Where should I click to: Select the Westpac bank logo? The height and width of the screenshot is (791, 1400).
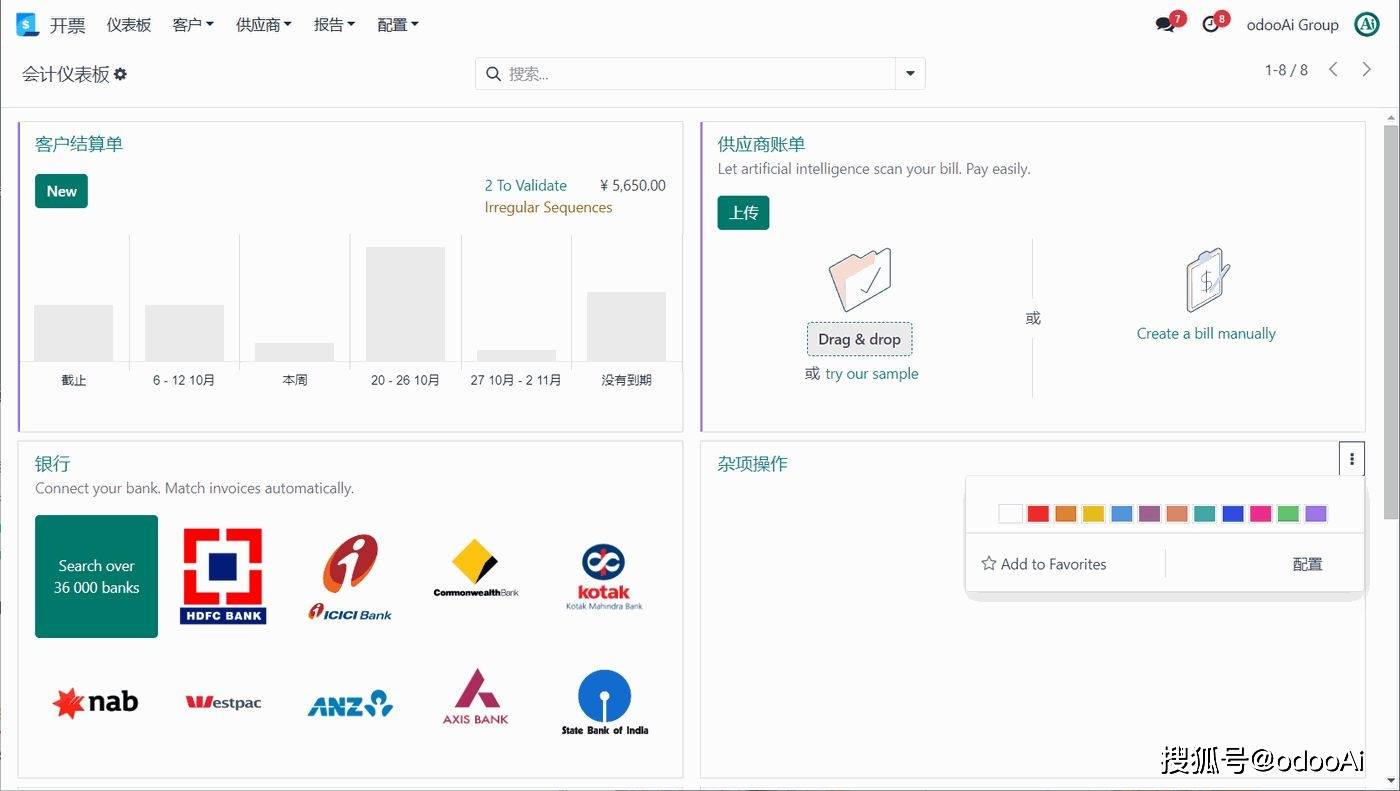[223, 703]
